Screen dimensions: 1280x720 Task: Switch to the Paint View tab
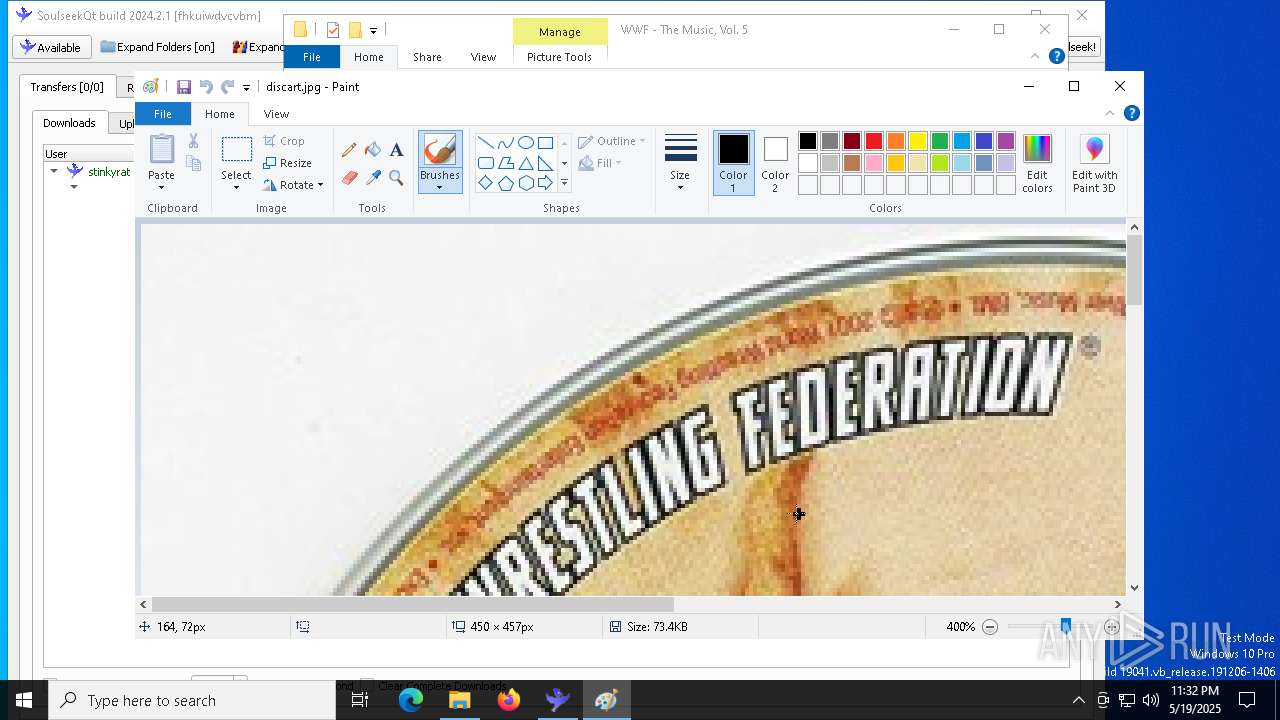[x=276, y=114]
